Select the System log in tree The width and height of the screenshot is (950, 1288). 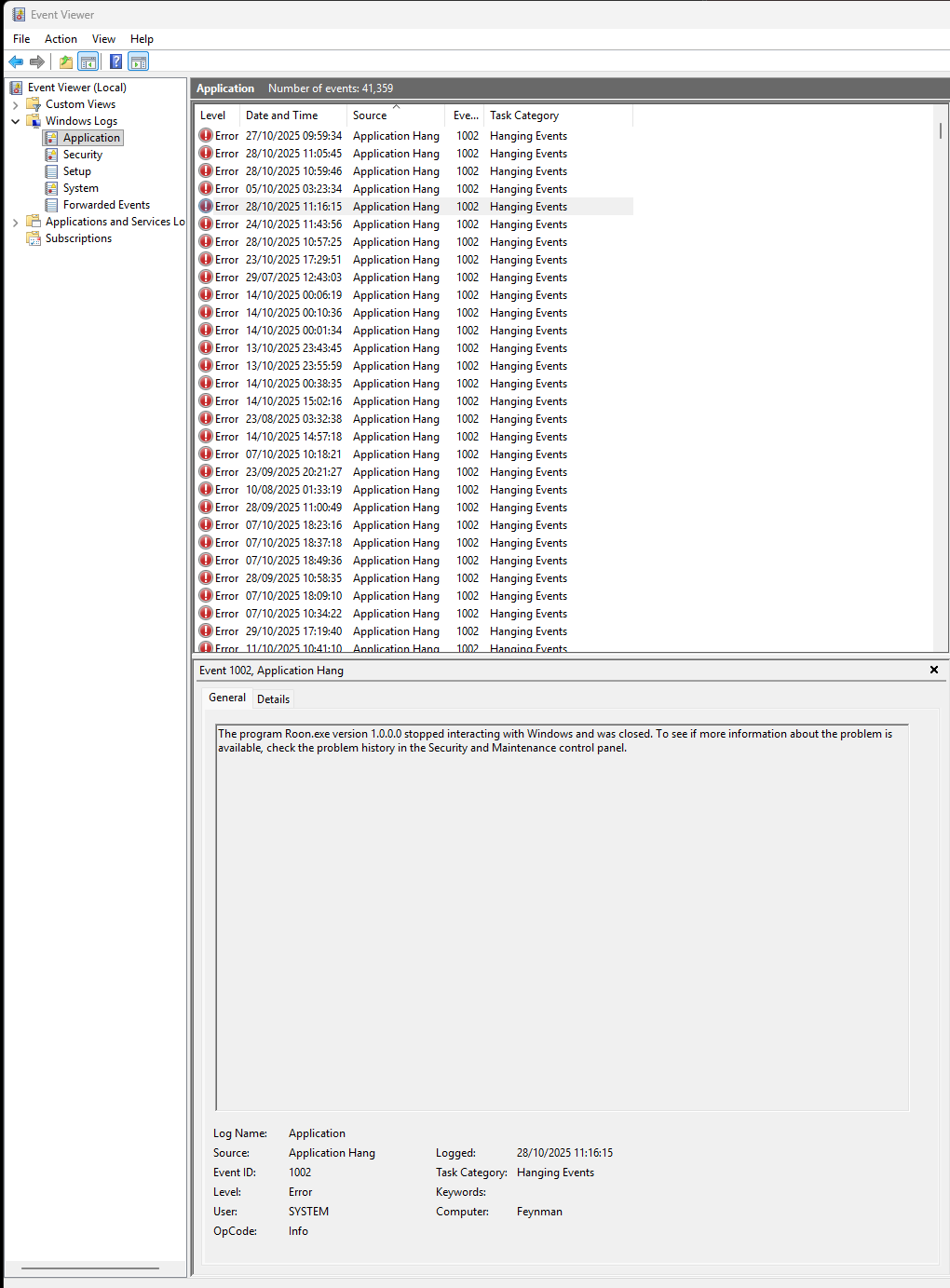80,188
